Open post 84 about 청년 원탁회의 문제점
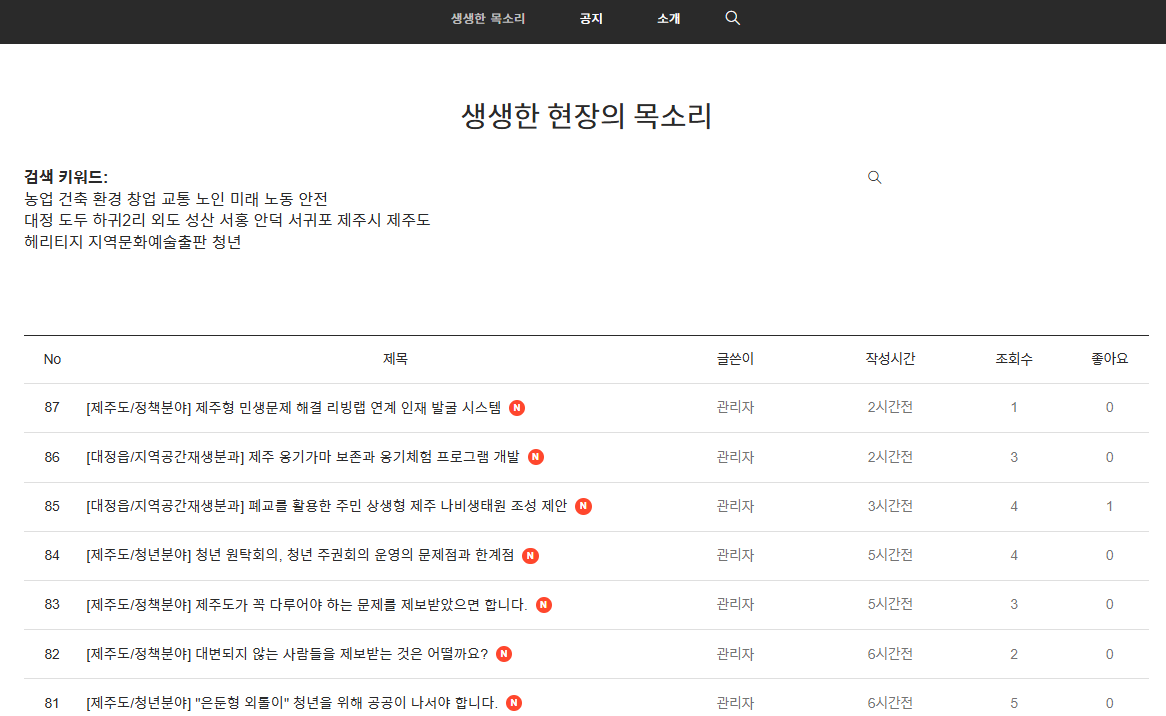 coord(300,555)
